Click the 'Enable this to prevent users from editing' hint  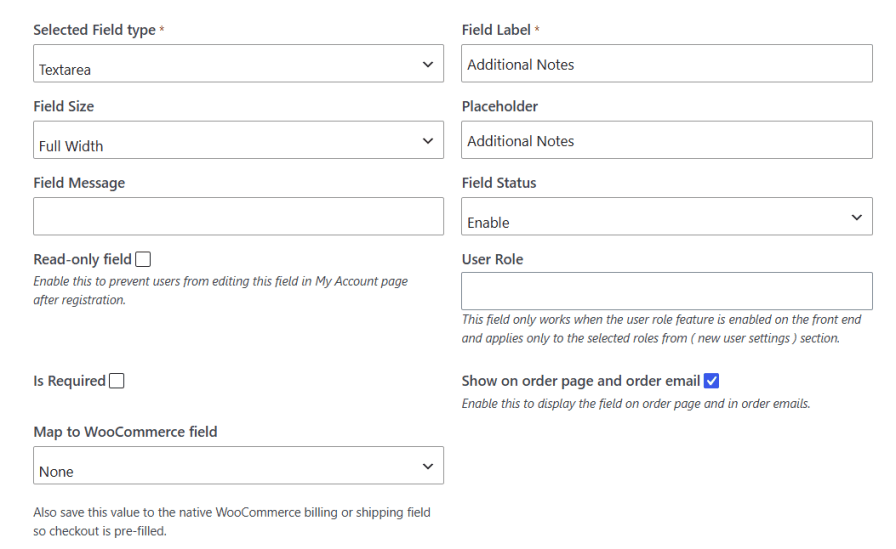[x=221, y=290]
